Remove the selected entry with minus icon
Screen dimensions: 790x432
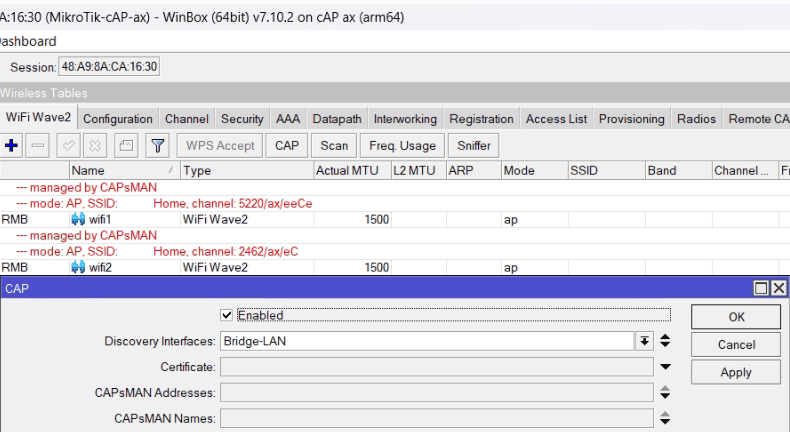37,146
